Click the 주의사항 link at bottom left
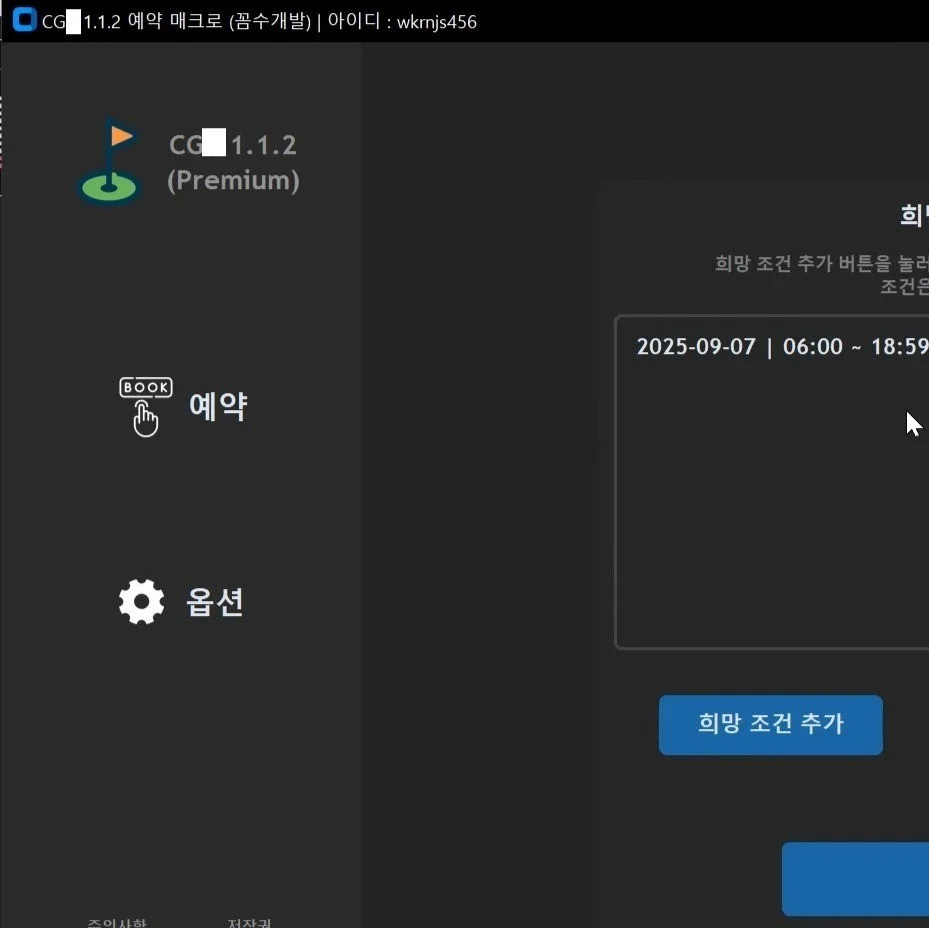Image resolution: width=929 pixels, height=928 pixels. 116,922
